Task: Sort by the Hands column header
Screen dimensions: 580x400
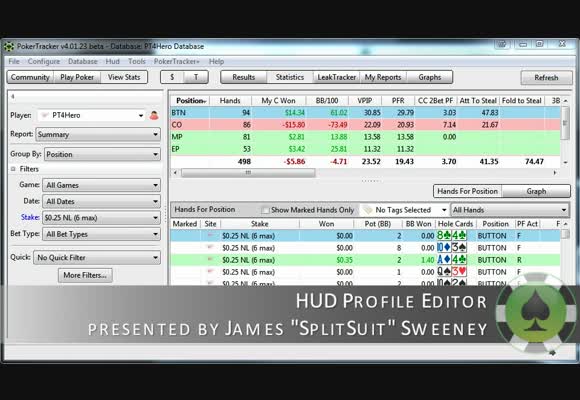Action: 230,101
